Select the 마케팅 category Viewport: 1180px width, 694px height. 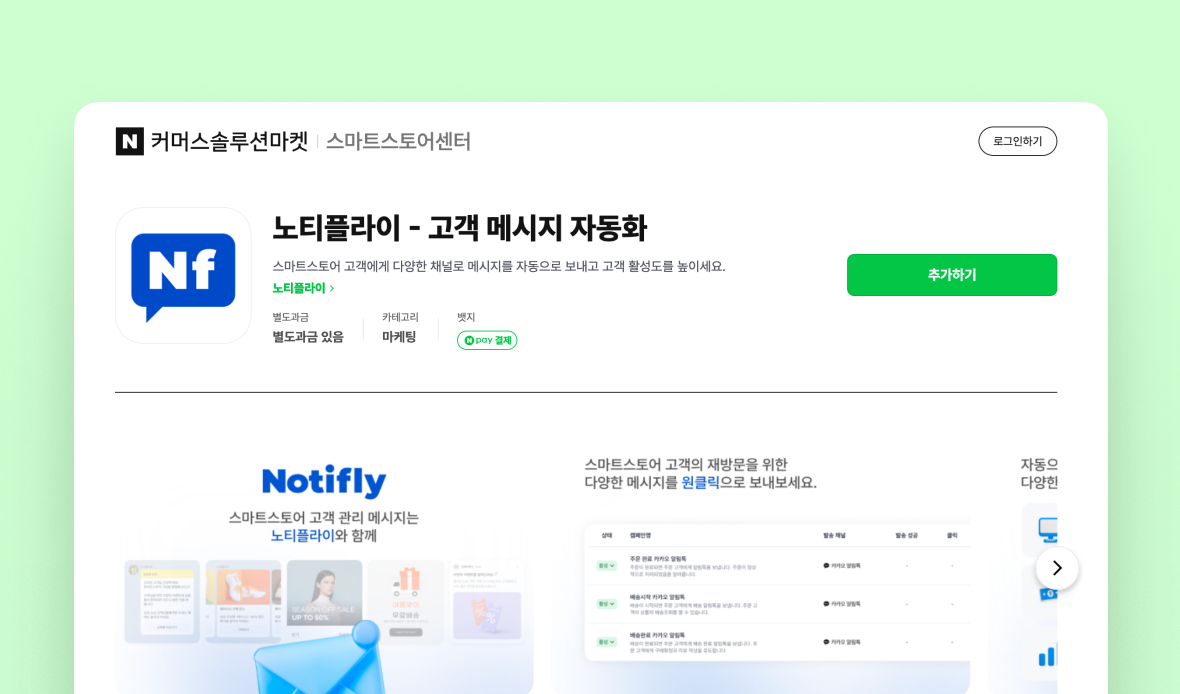[x=399, y=336]
